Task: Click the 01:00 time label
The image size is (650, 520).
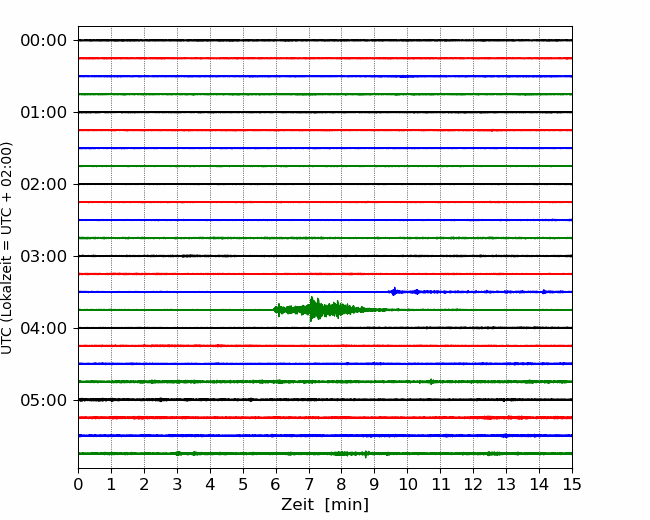Action: (44, 112)
